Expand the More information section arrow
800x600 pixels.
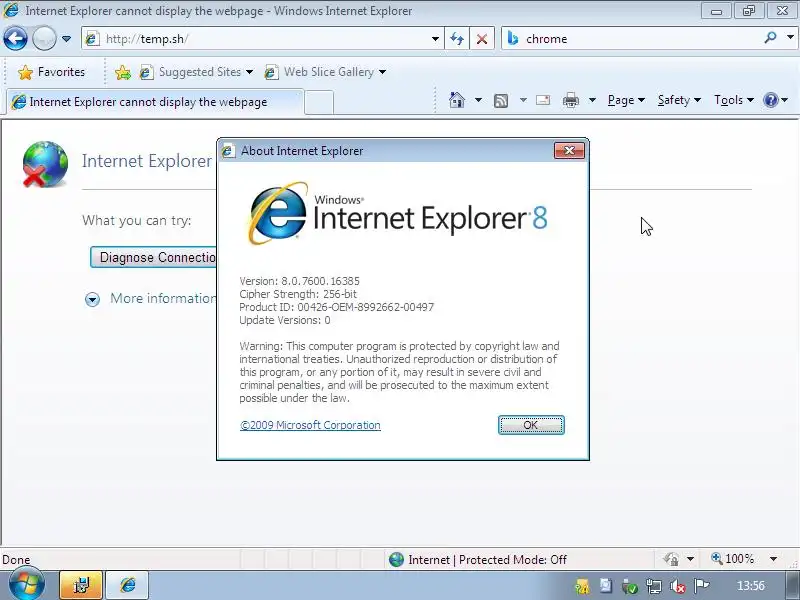(x=92, y=299)
